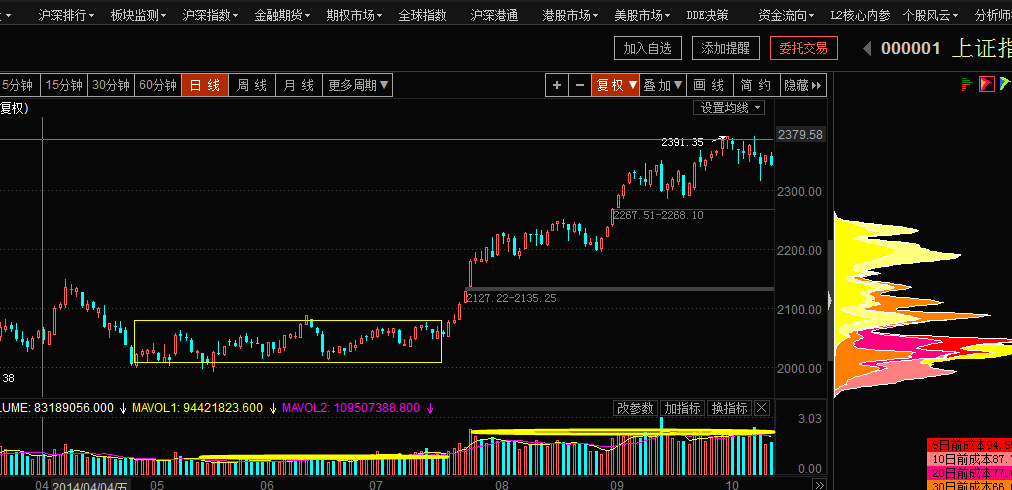Switch chart to 周线 weekly period

click(252, 86)
